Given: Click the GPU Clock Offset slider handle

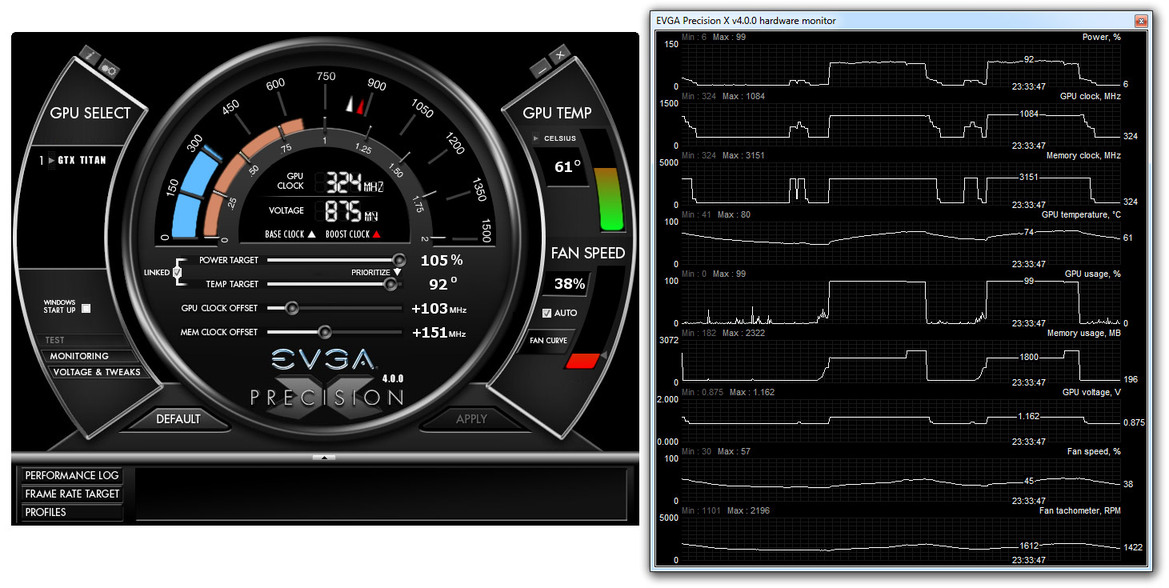Looking at the screenshot, I should click(292, 308).
